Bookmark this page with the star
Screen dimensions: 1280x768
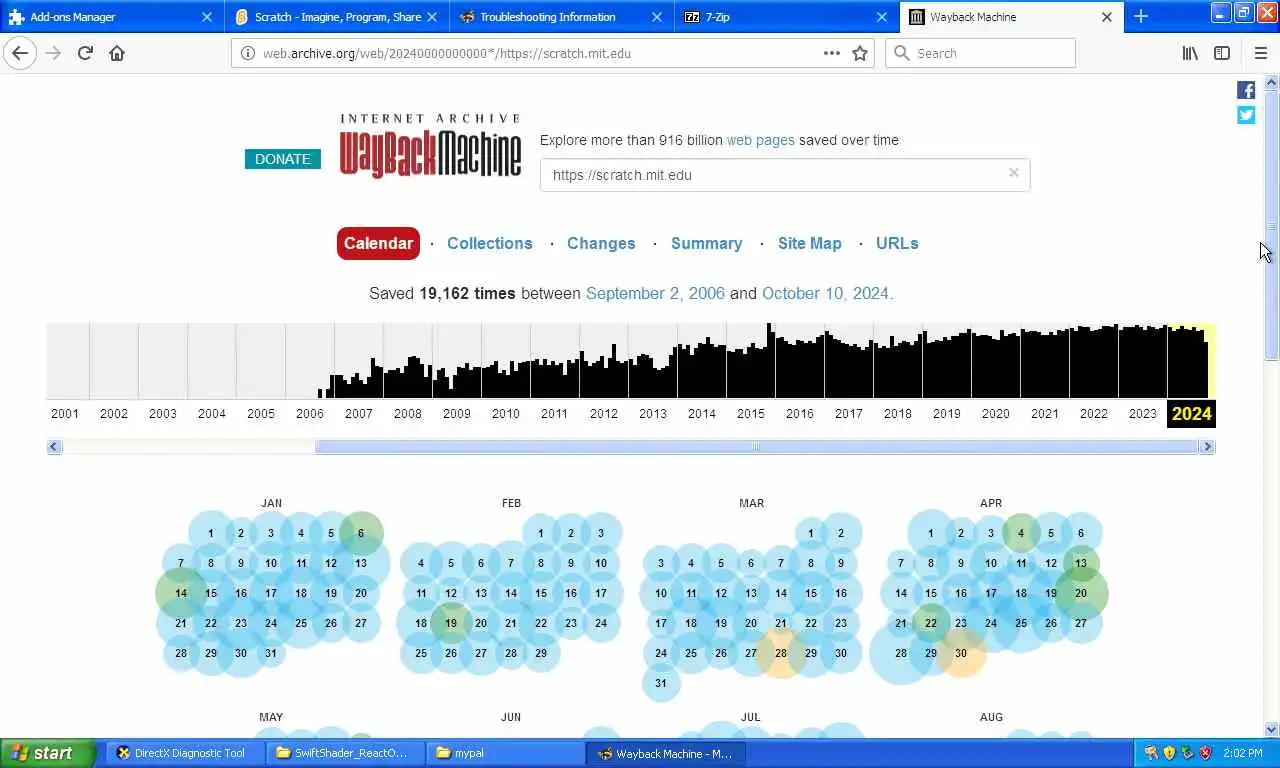click(x=860, y=53)
